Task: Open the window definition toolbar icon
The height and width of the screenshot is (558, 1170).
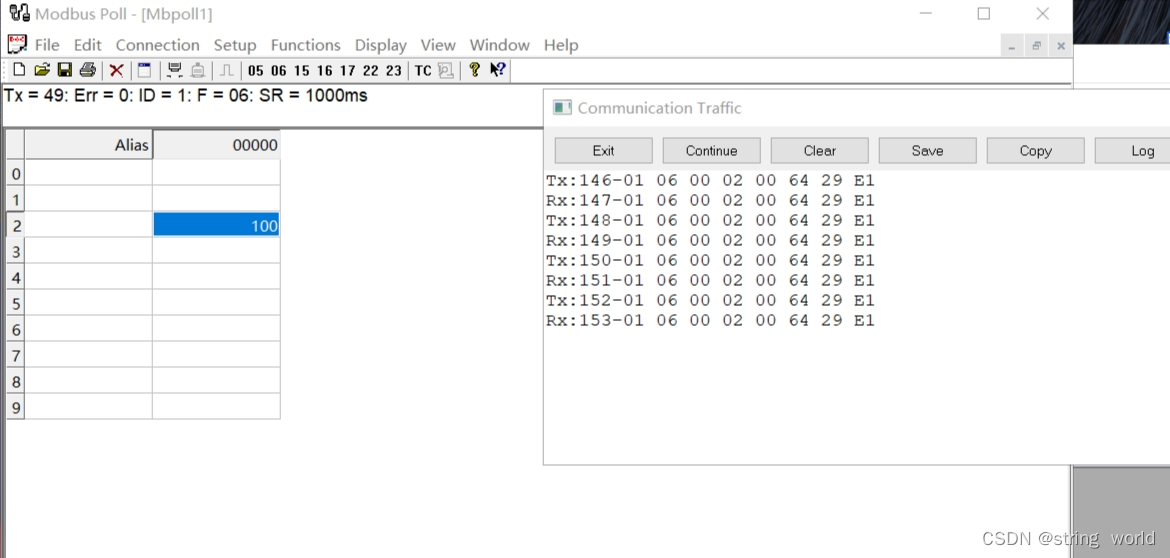Action: [x=145, y=70]
